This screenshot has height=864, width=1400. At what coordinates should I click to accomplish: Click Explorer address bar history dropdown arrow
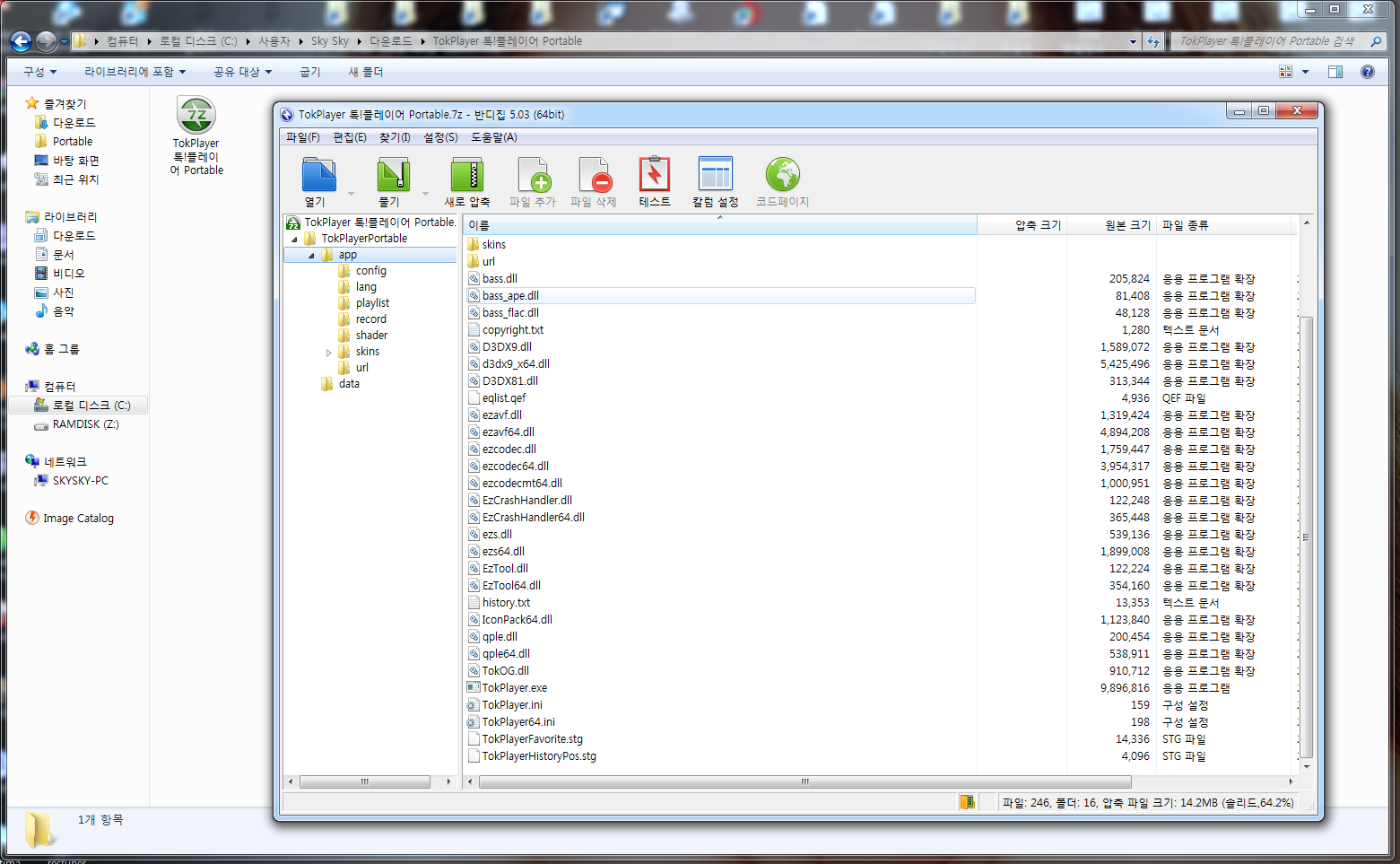coord(1133,41)
